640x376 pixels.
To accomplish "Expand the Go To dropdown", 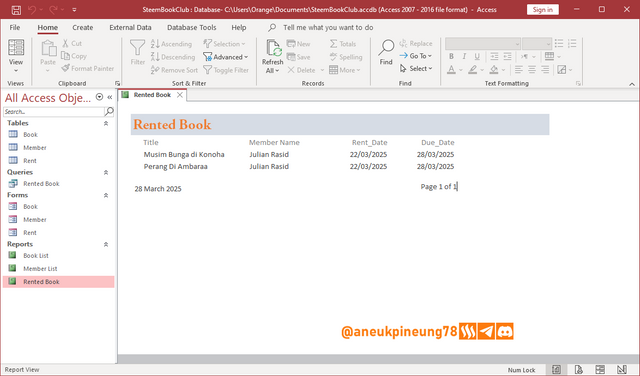I will 416,56.
